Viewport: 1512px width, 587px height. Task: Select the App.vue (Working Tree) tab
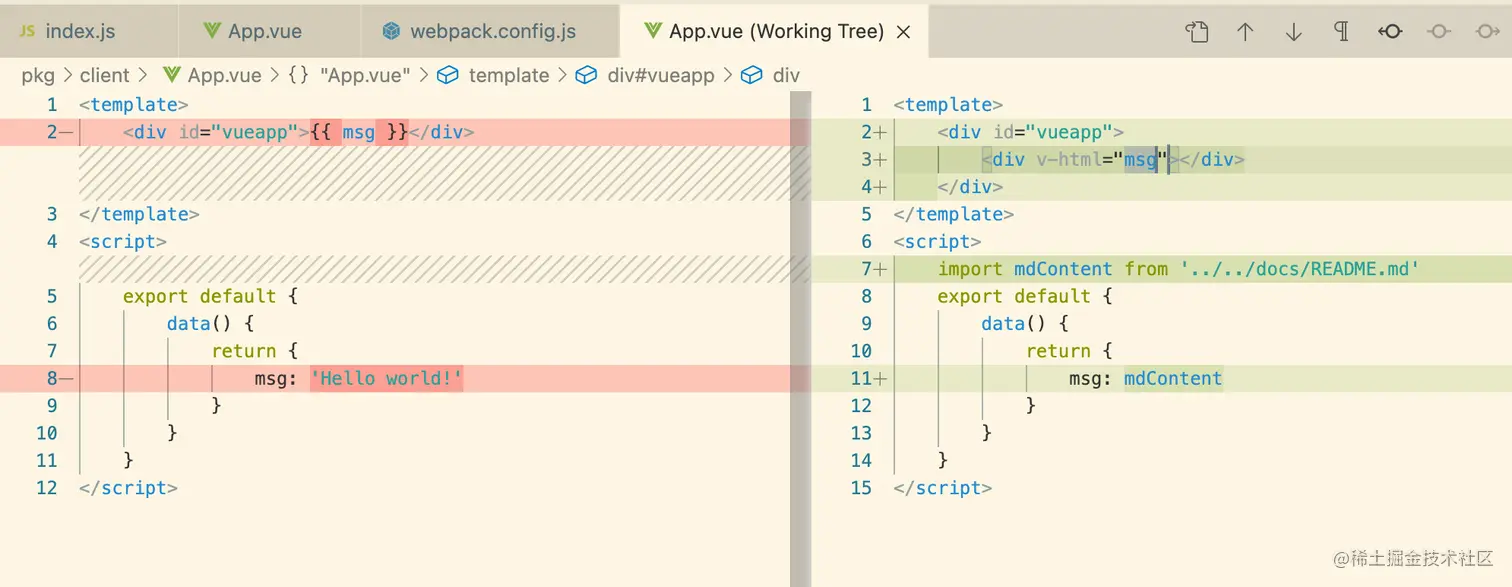776,31
